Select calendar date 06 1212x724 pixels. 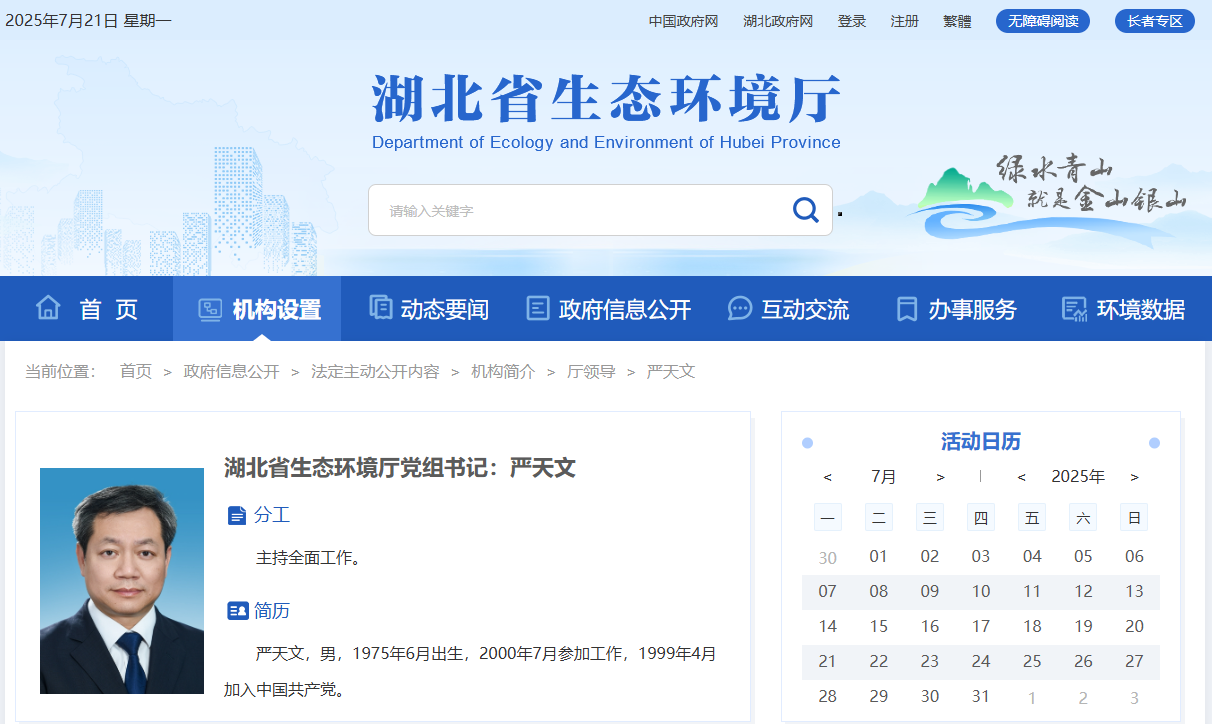[1134, 557]
